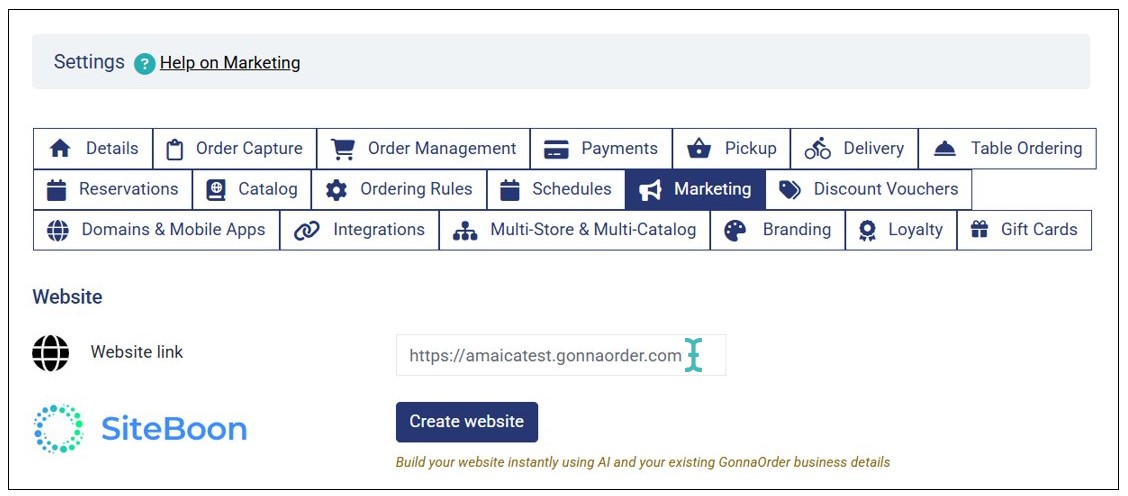Click the Table Ordering cloche icon

coord(945,149)
